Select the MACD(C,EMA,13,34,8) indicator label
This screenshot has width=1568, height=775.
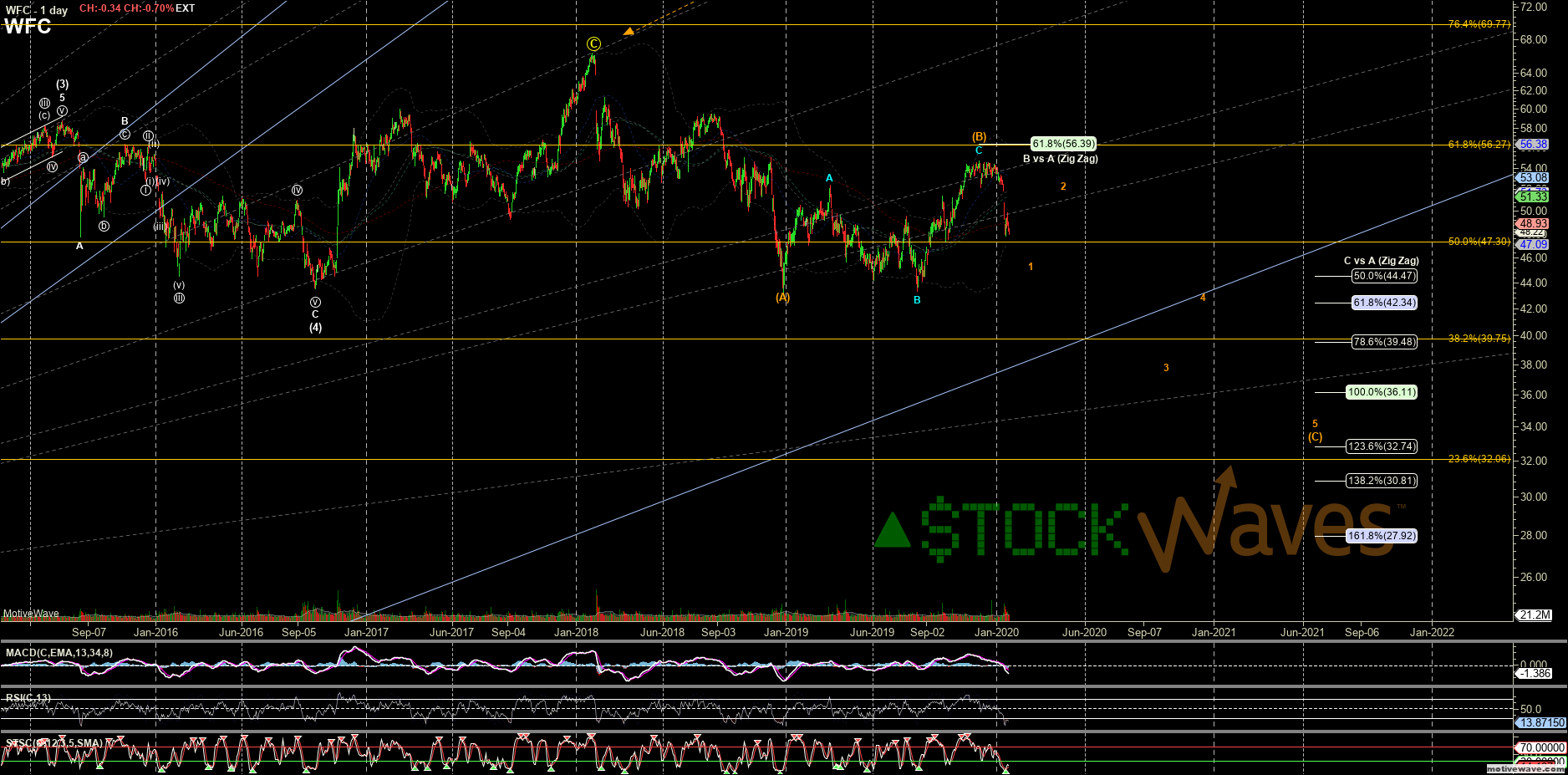point(59,653)
